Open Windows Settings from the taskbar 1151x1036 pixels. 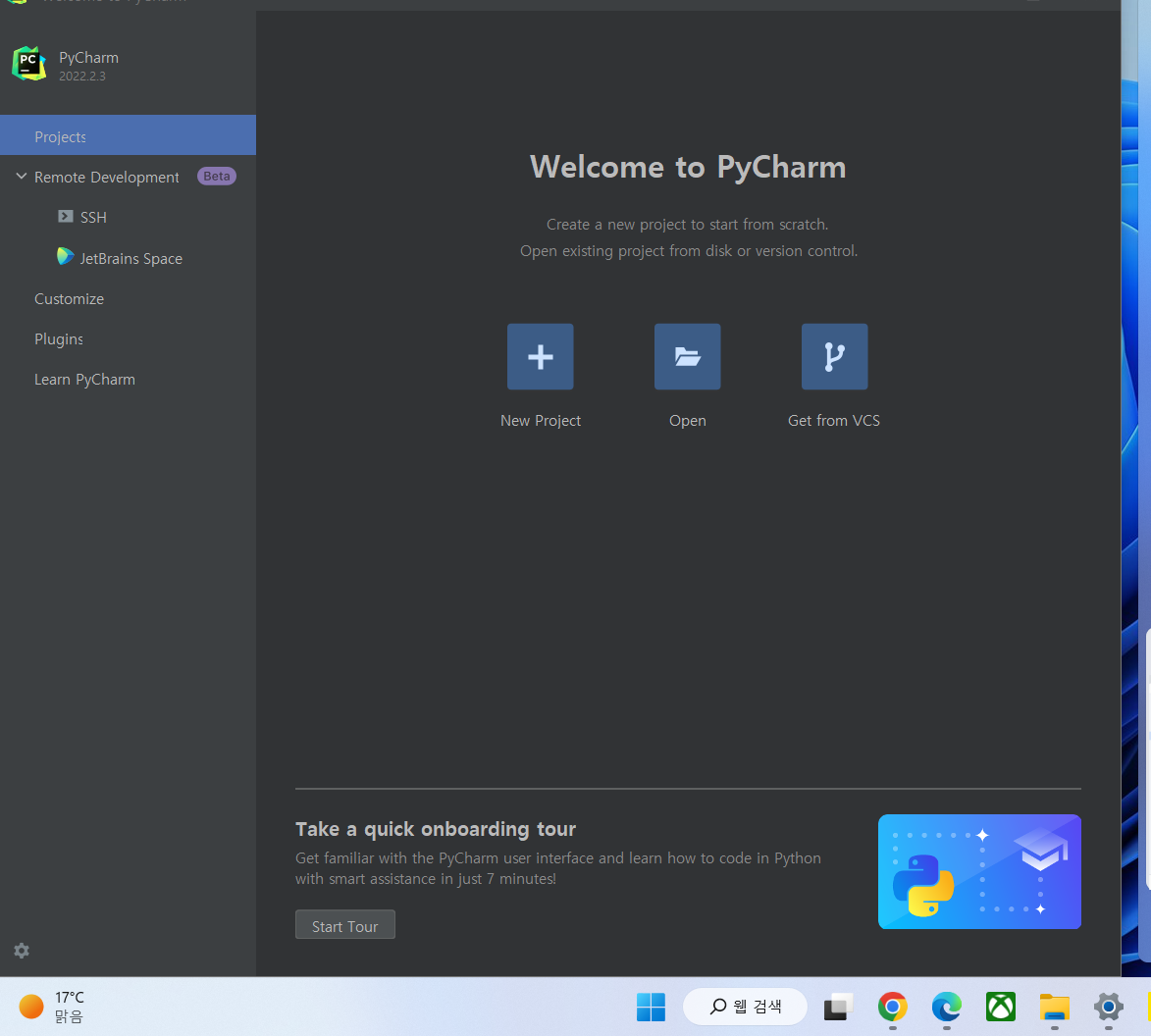(1109, 1007)
